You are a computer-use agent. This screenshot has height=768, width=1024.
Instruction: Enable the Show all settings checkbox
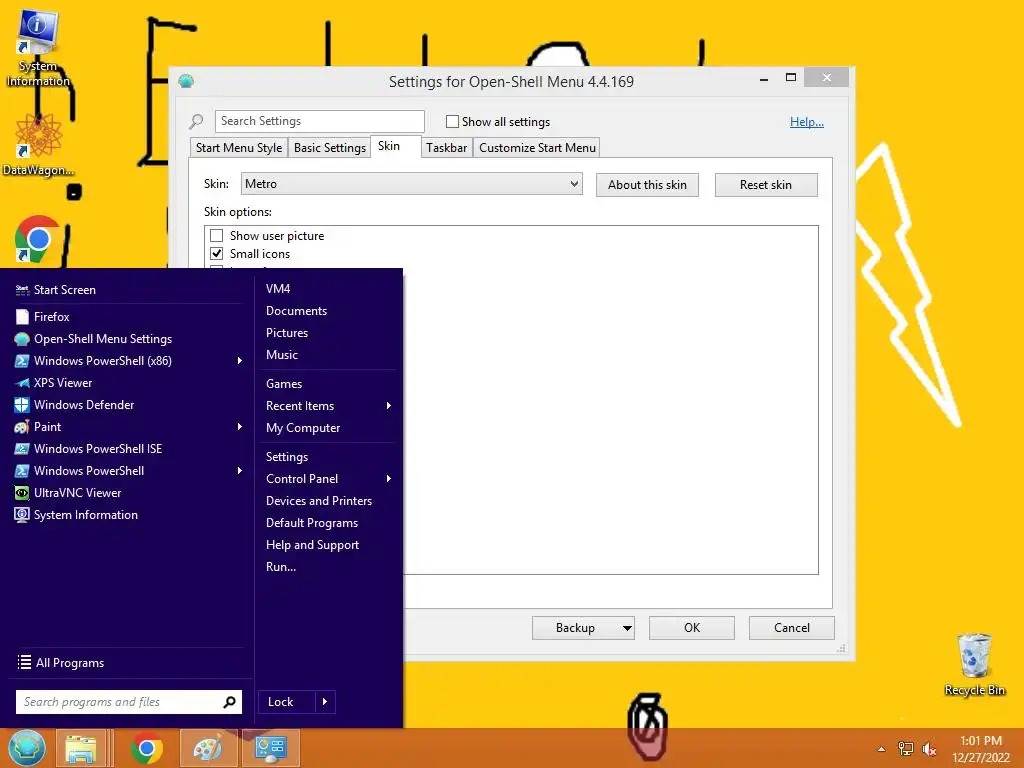click(x=452, y=121)
